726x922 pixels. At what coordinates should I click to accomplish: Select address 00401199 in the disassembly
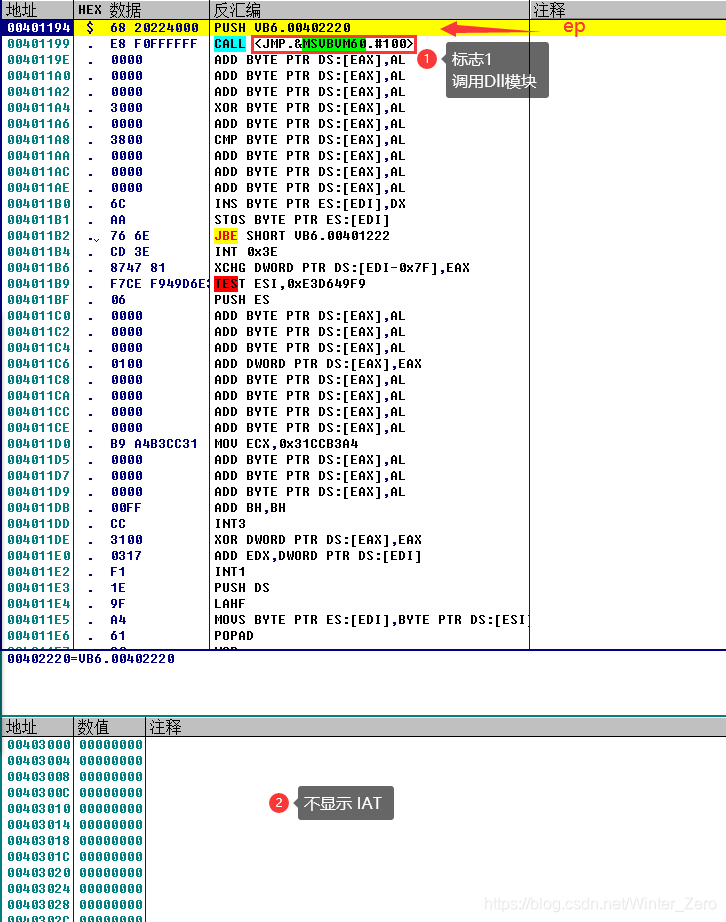[x=39, y=44]
